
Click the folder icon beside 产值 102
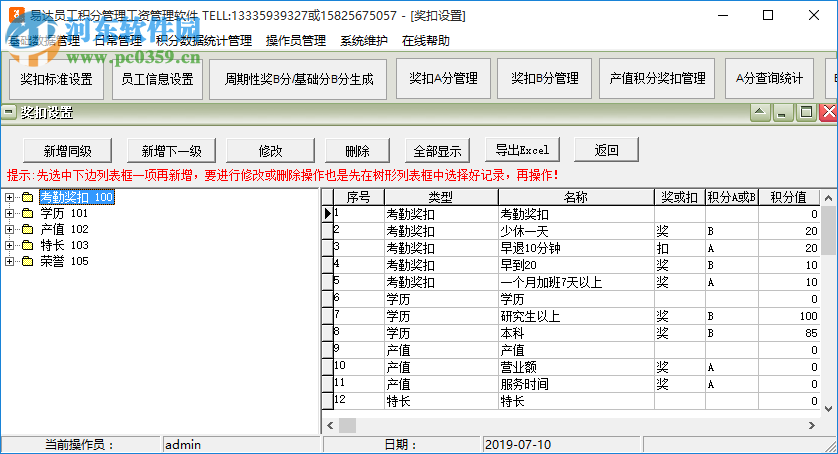point(28,229)
